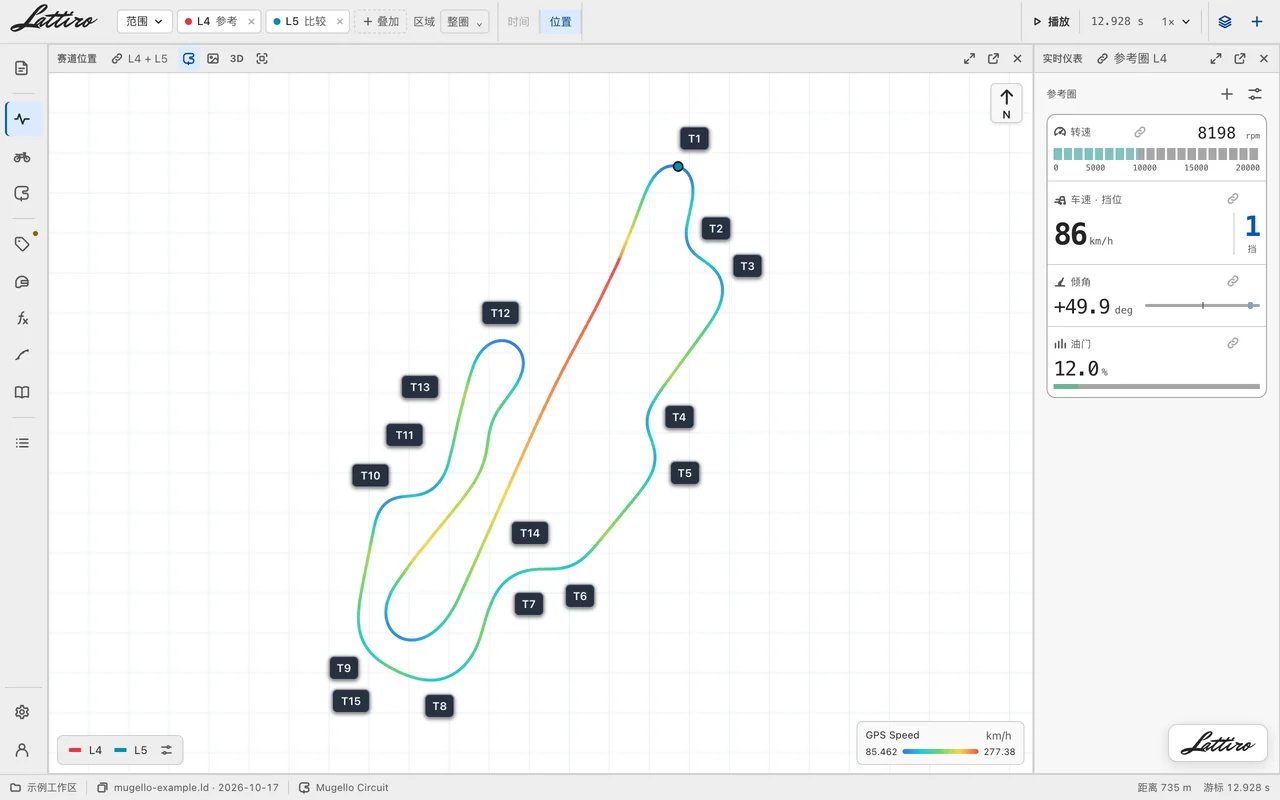Click the L4 + L5 link label
Viewport: 1280px width, 800px height.
click(x=140, y=59)
